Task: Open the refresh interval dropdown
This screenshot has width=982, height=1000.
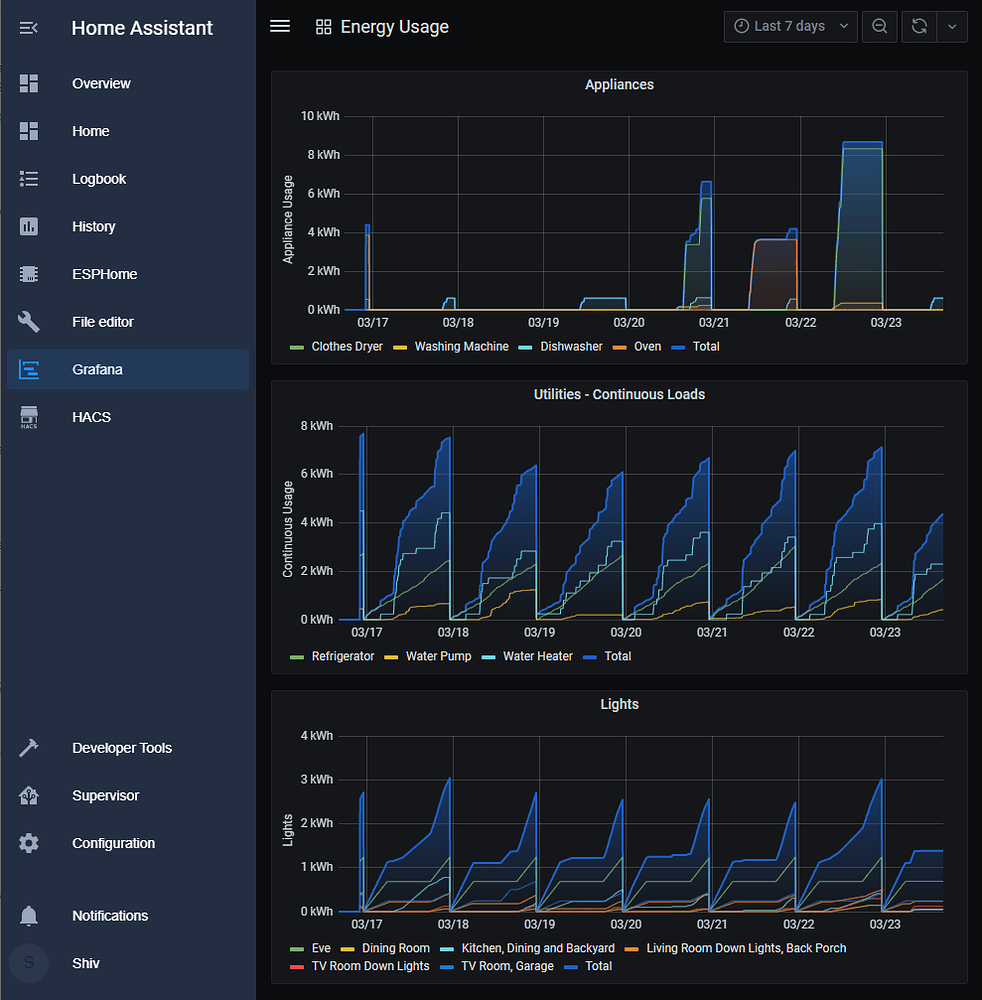Action: click(952, 27)
